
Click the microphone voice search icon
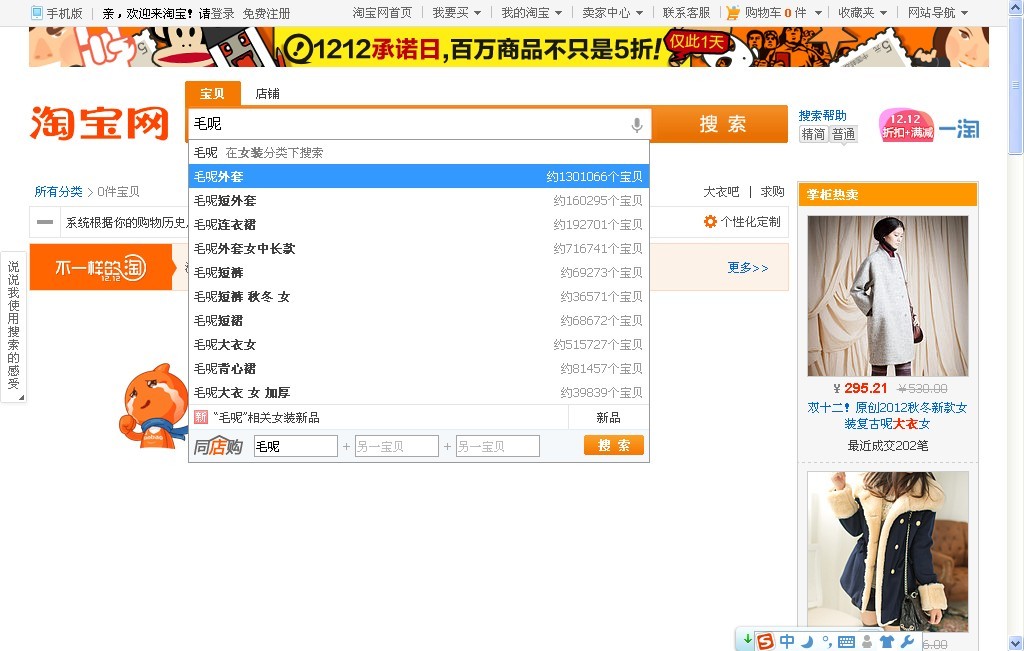[637, 125]
